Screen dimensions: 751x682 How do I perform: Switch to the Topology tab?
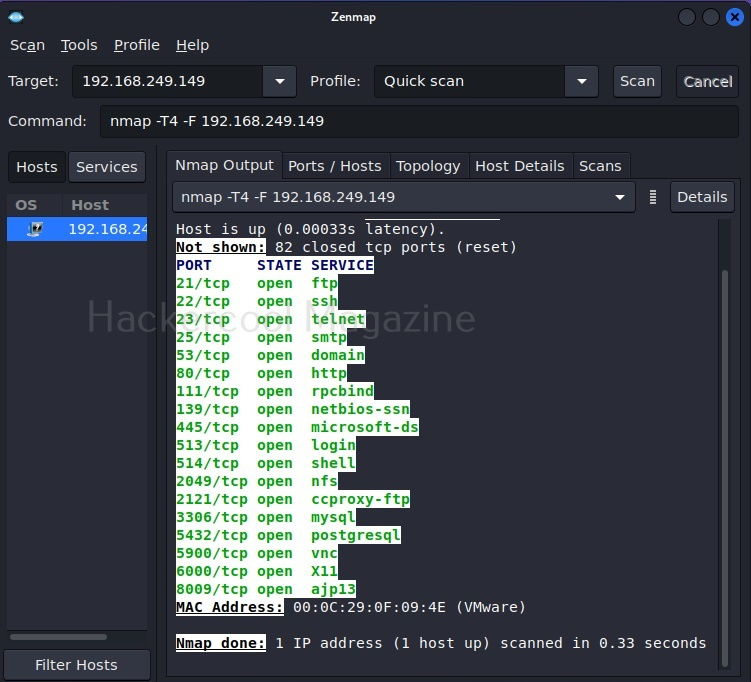[428, 166]
